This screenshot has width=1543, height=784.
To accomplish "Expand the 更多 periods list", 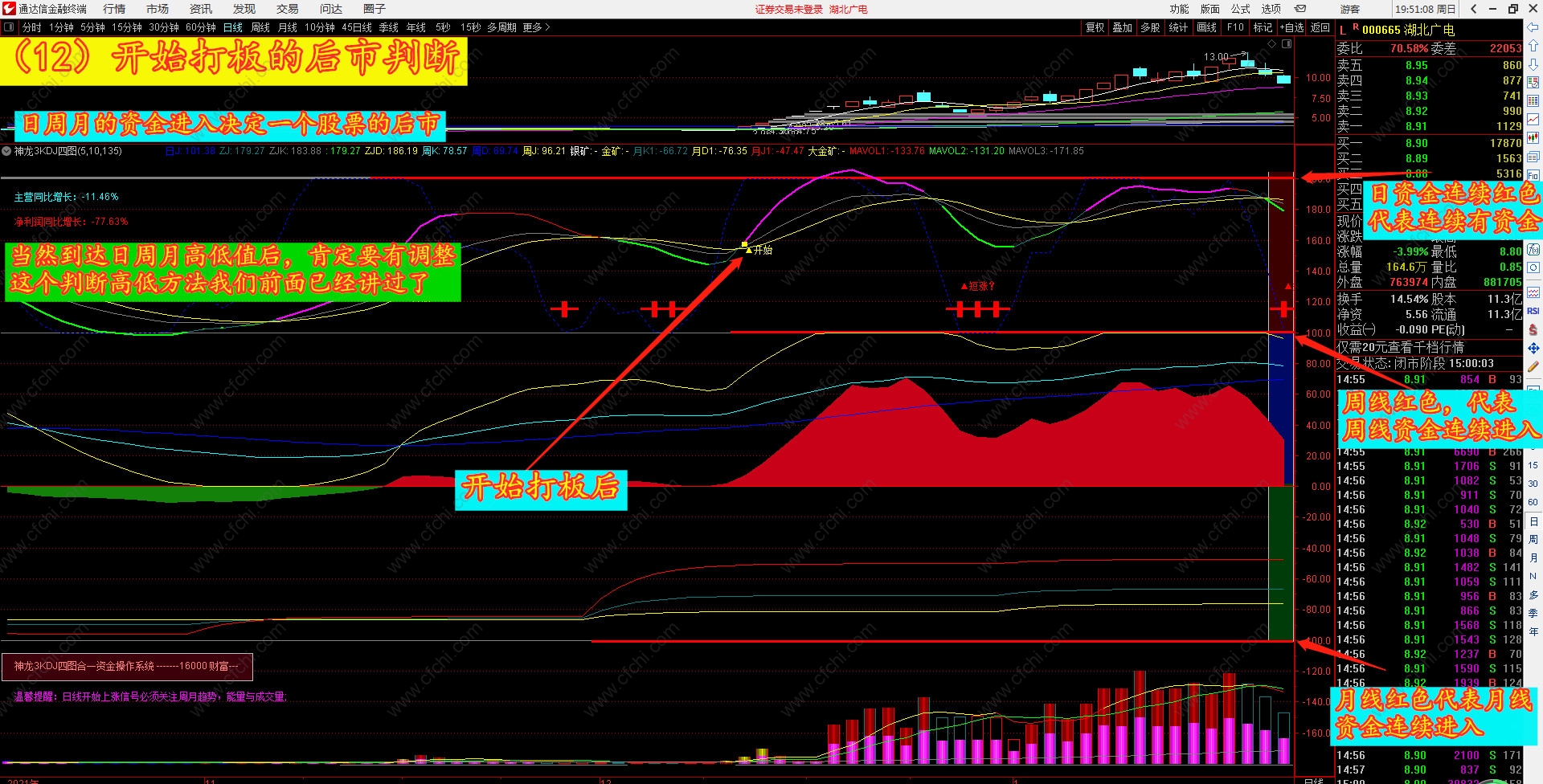I will pos(536,27).
